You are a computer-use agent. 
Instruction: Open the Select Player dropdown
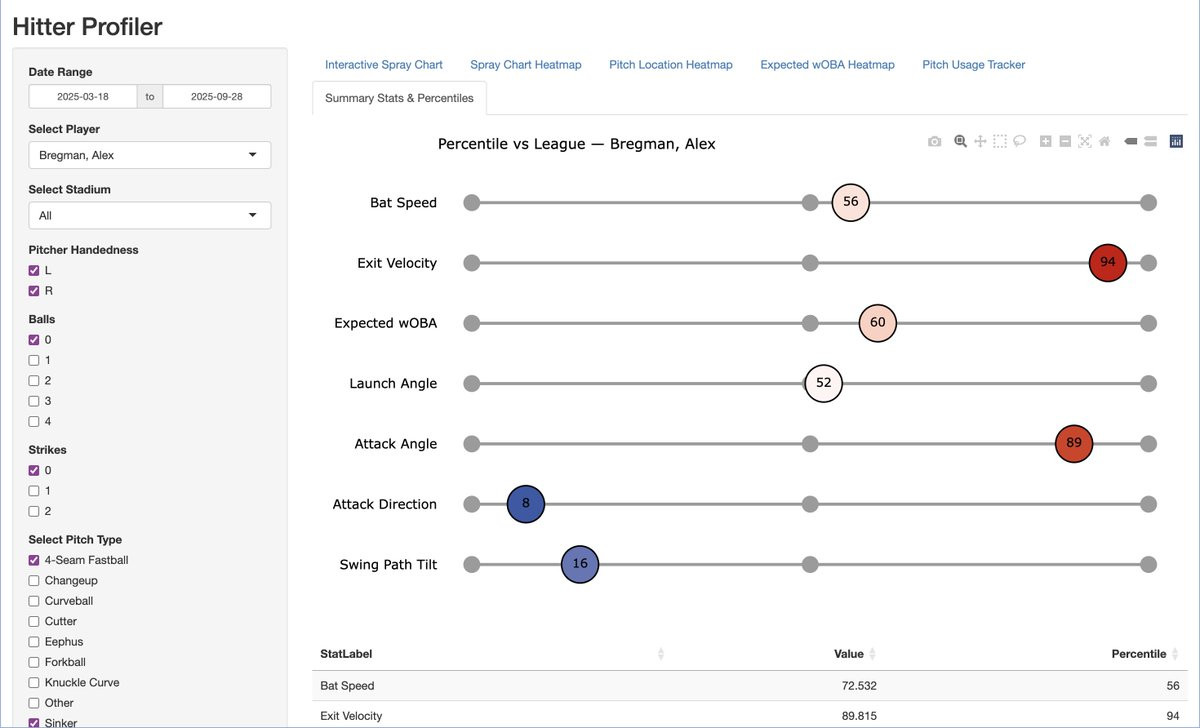pos(149,155)
